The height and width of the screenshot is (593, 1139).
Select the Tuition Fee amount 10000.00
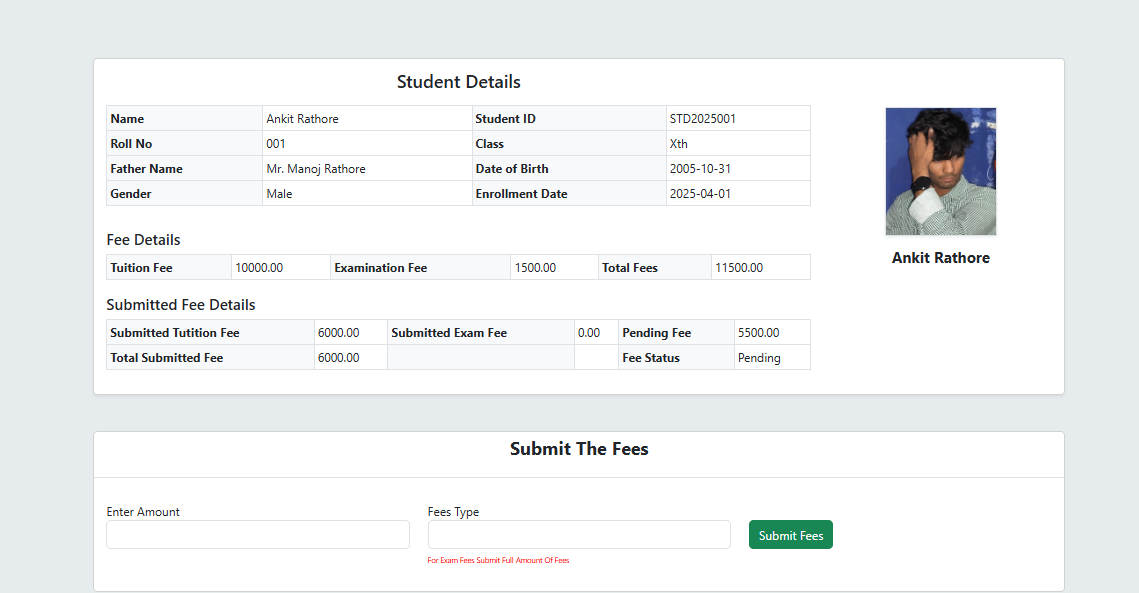click(259, 268)
